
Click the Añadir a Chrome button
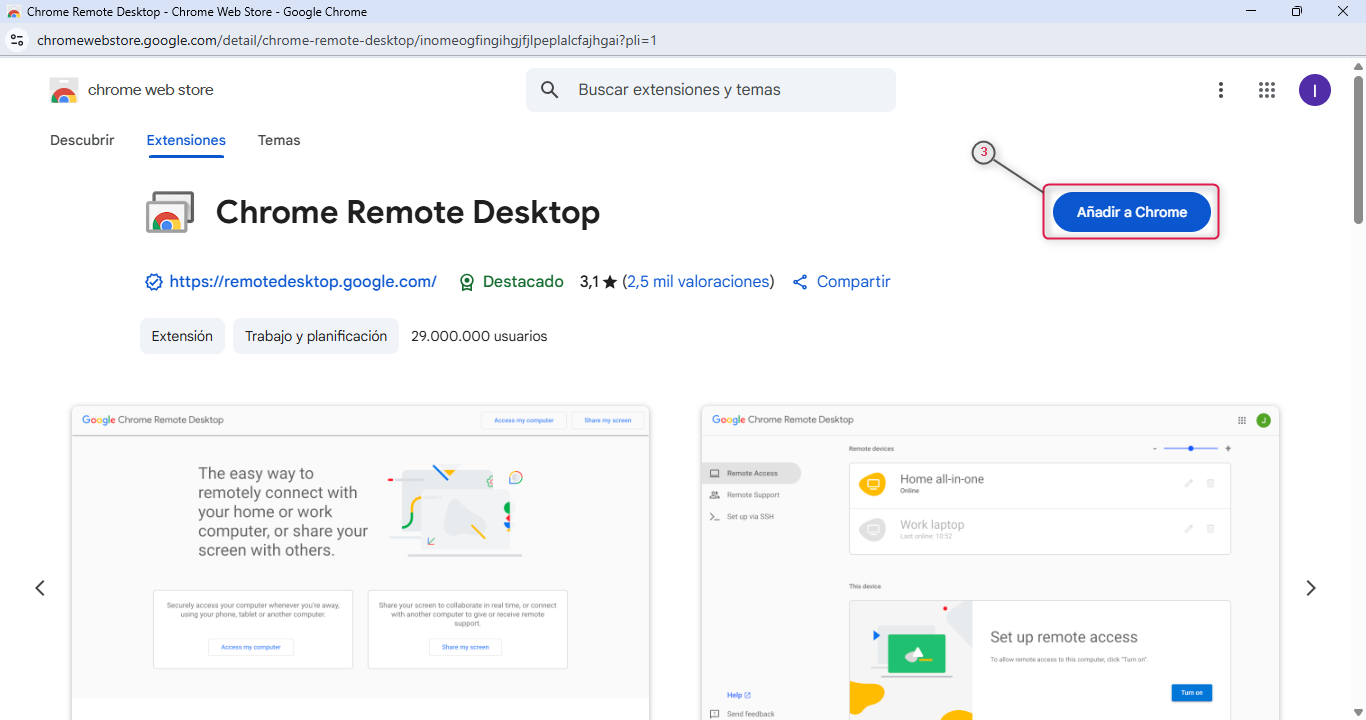click(x=1132, y=212)
